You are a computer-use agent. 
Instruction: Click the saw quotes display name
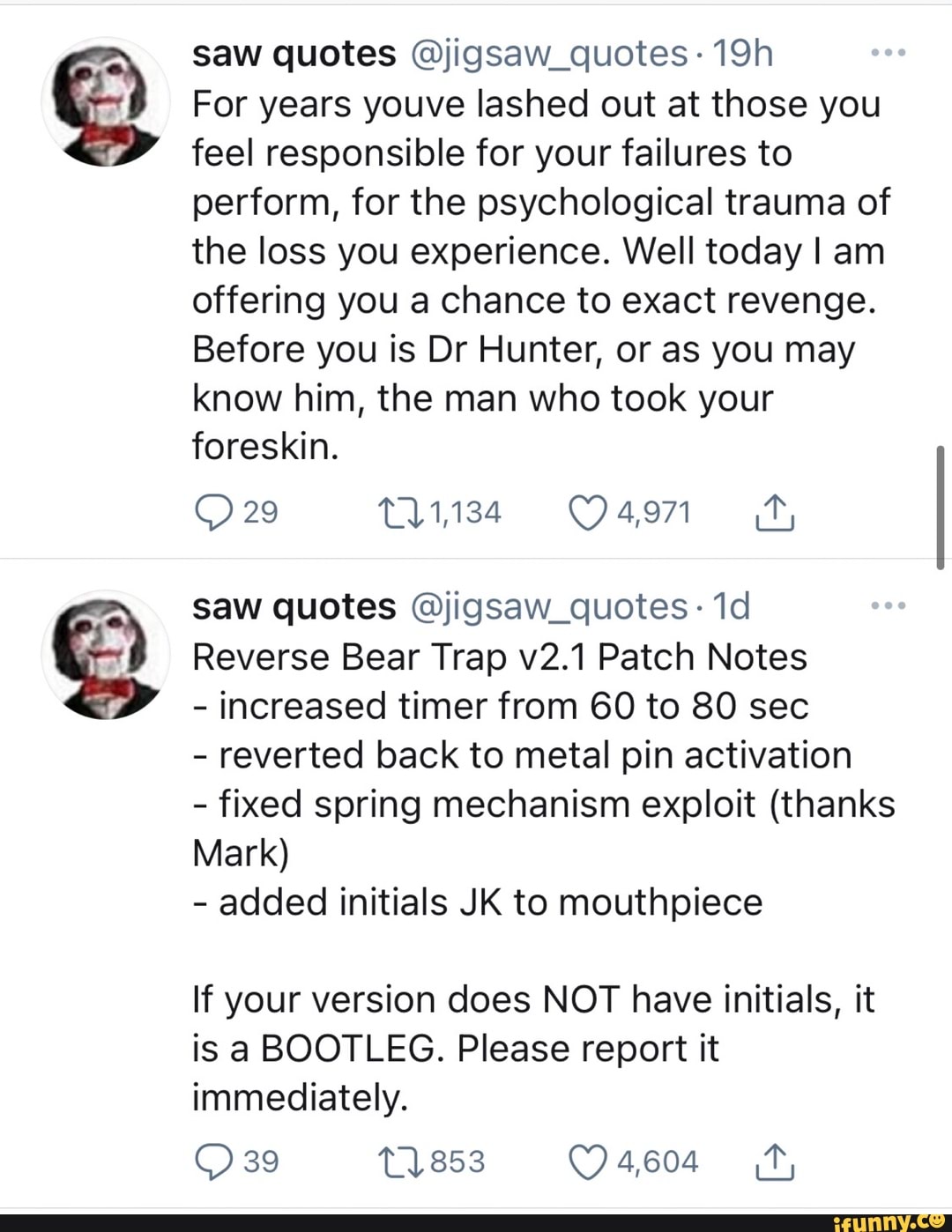click(x=293, y=52)
